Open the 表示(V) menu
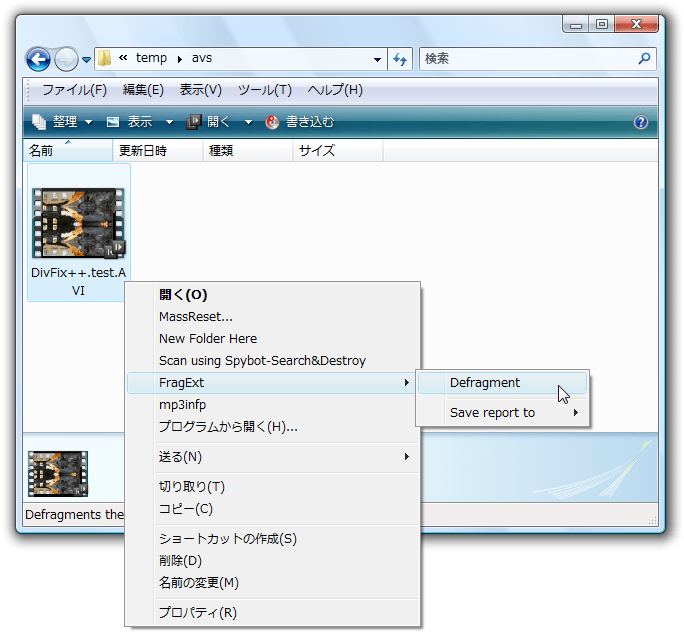The image size is (684, 636). tap(201, 90)
